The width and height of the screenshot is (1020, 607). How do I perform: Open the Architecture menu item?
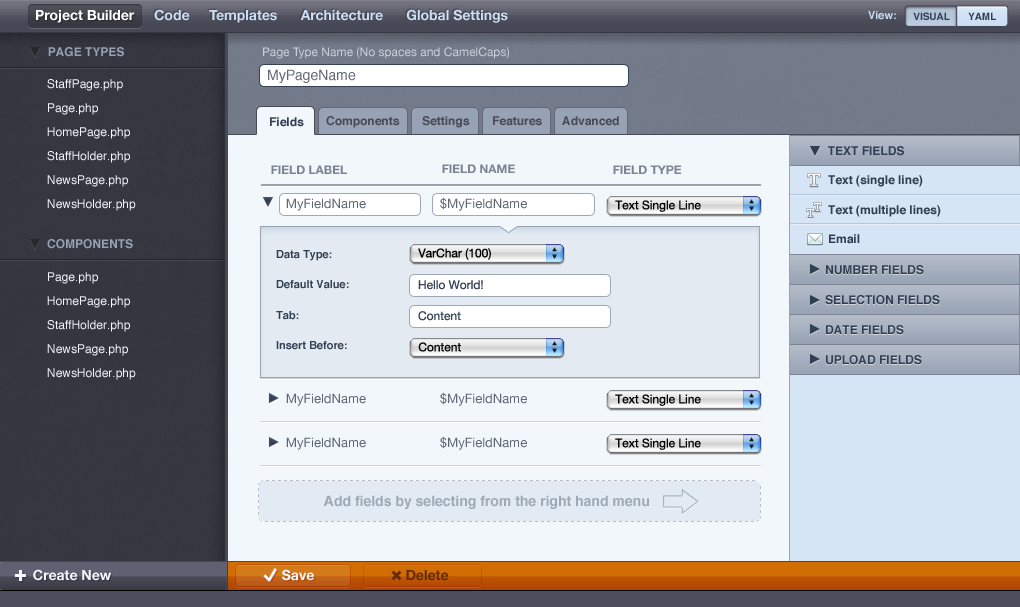coord(341,15)
